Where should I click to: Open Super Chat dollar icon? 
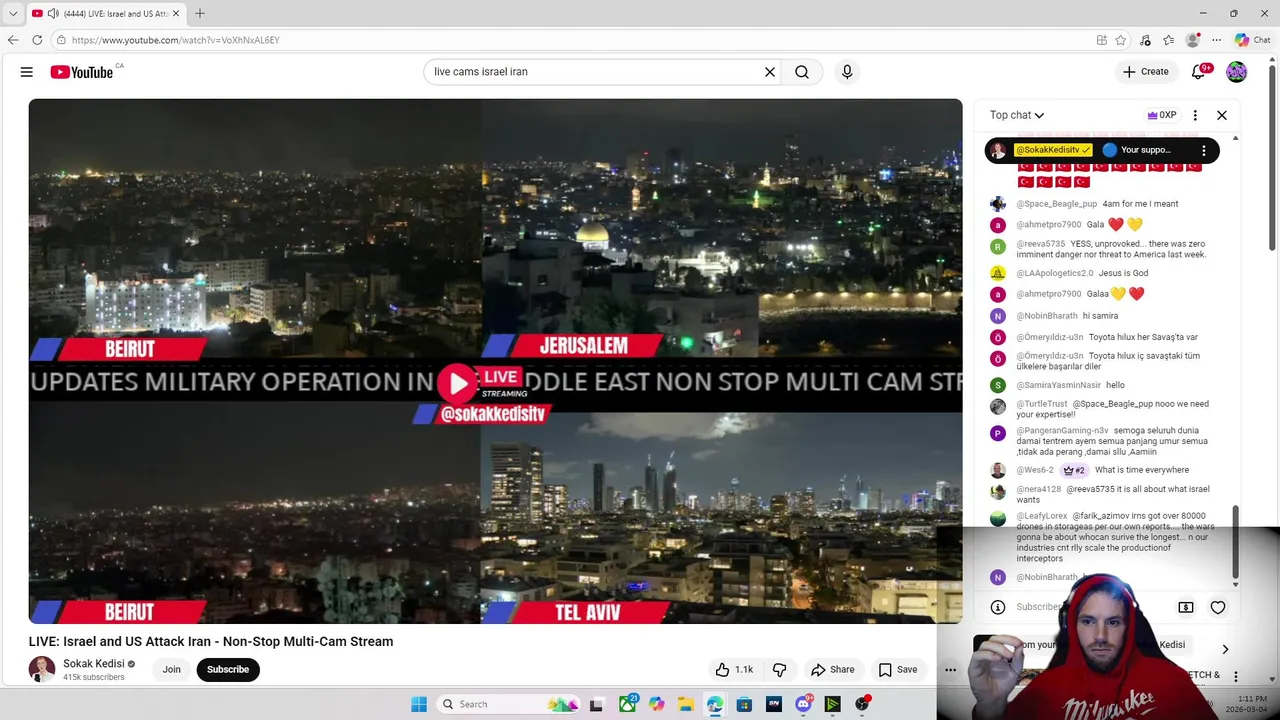click(1186, 607)
